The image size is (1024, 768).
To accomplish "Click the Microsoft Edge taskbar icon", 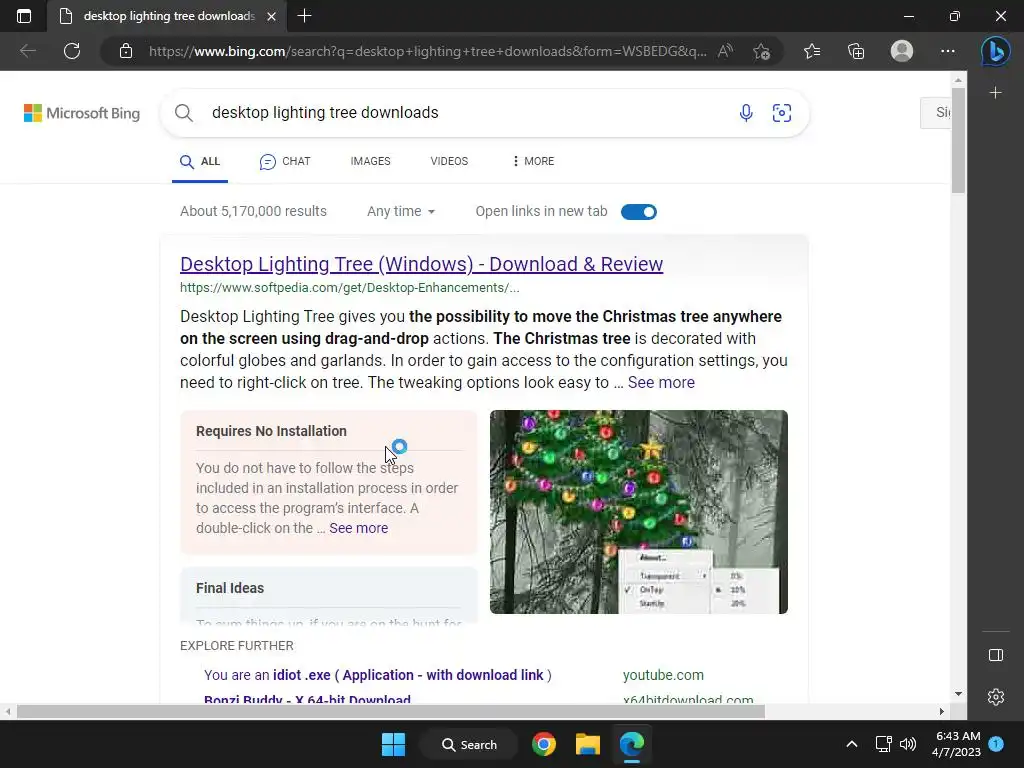I will coord(632,744).
